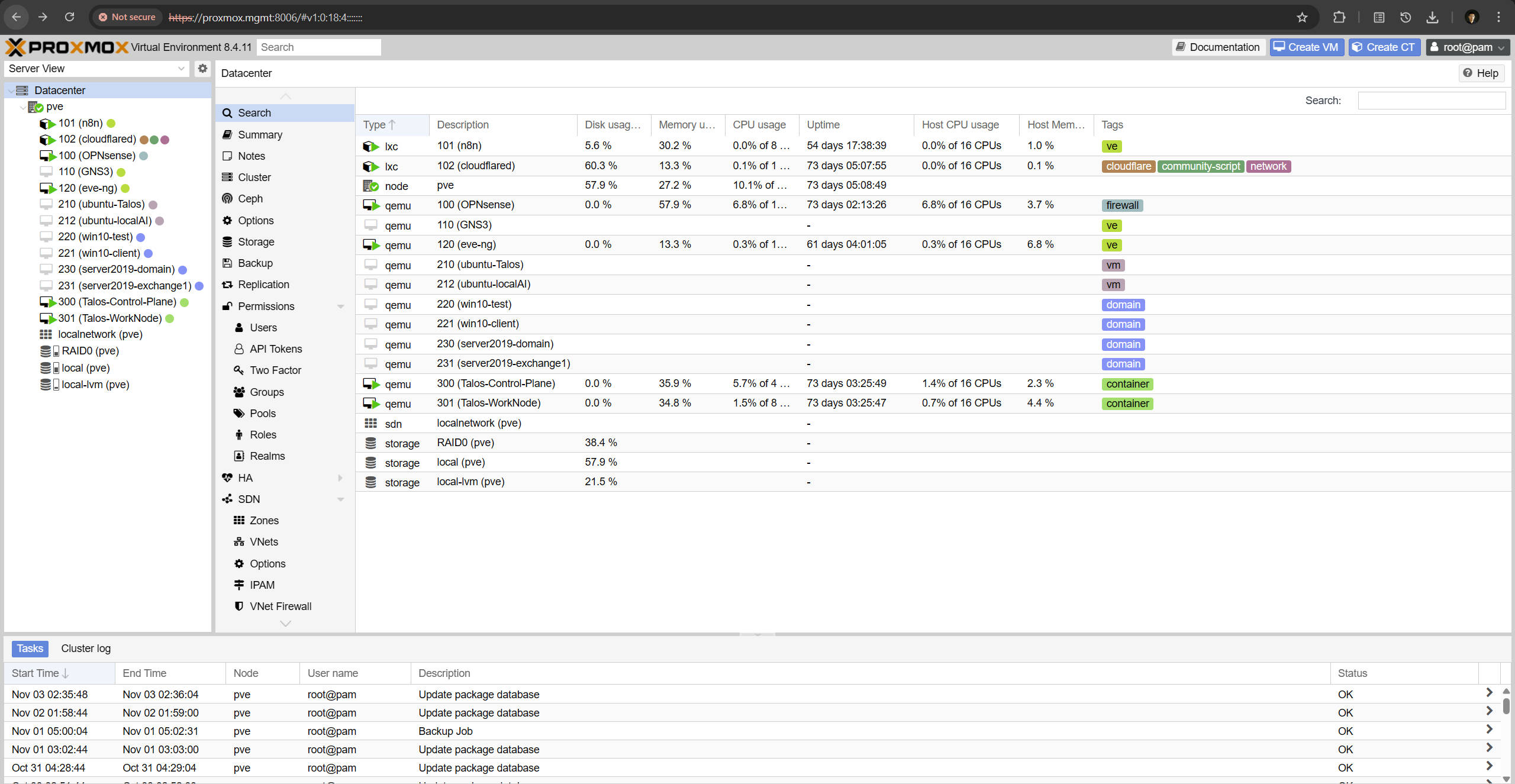Viewport: 1515px width, 784px height.
Task: Click the browser bookmark star icon
Action: click(1302, 17)
